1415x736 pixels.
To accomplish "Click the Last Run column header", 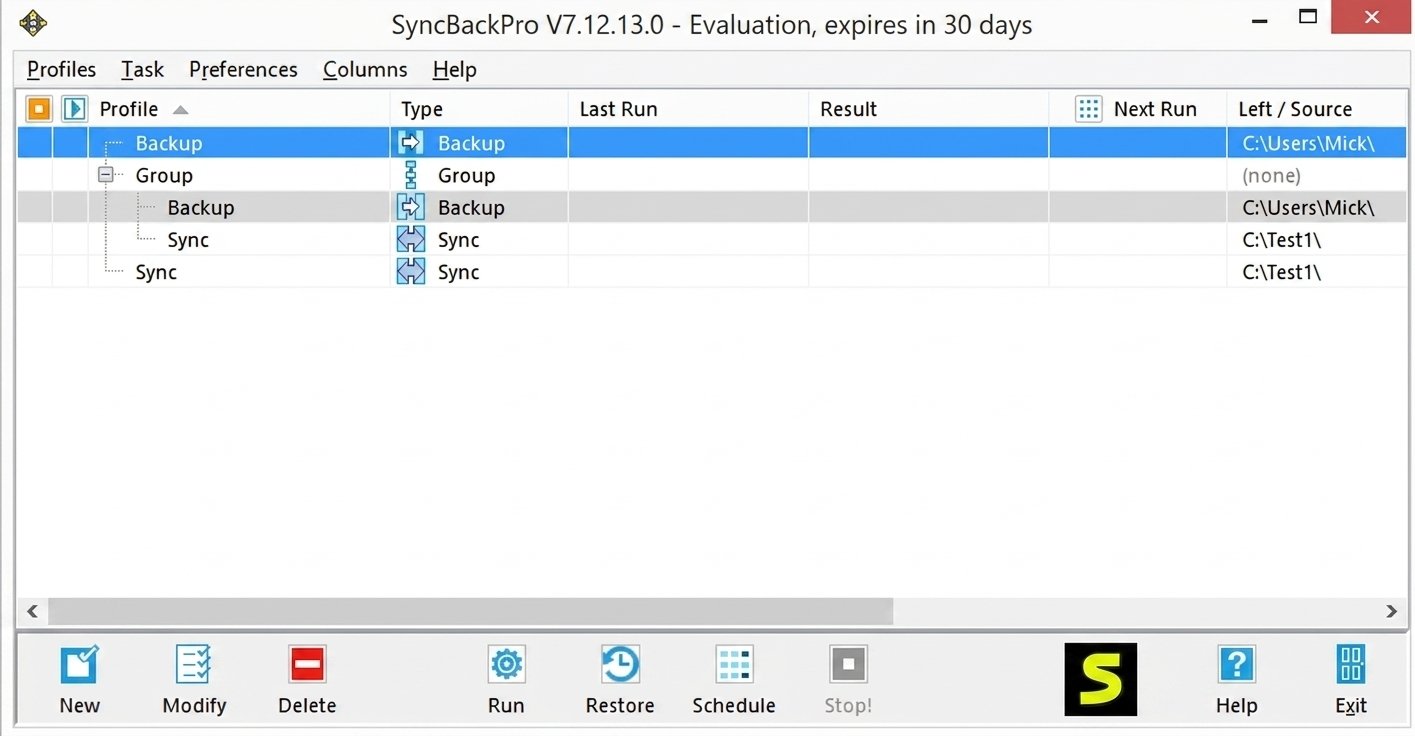I will (x=688, y=109).
